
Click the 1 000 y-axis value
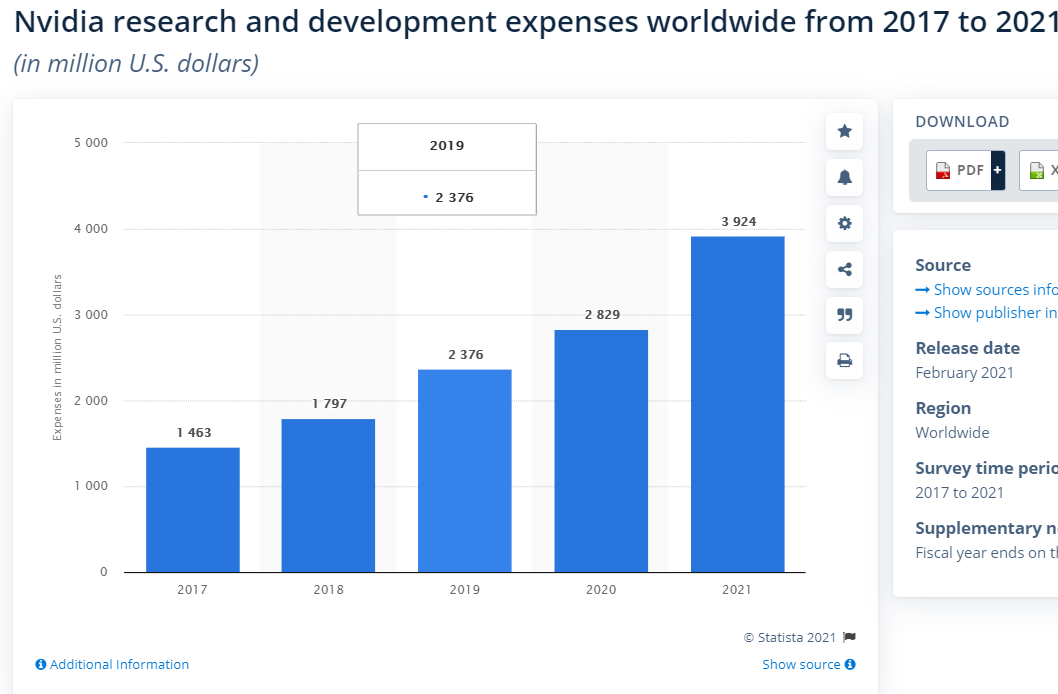[91, 486]
